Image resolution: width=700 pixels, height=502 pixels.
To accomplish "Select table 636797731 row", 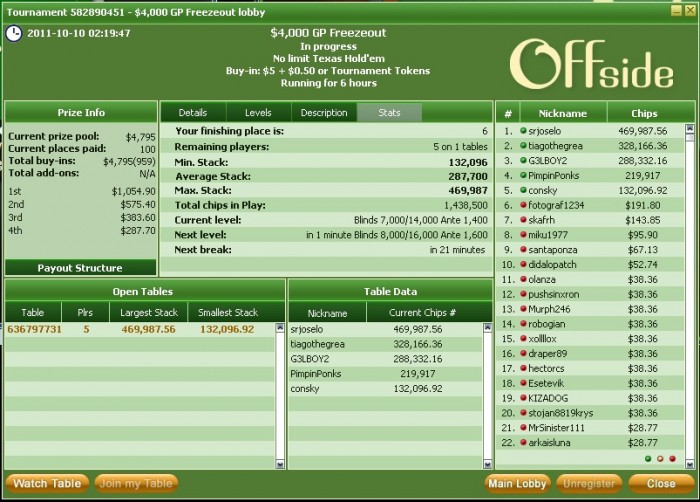I will point(140,330).
